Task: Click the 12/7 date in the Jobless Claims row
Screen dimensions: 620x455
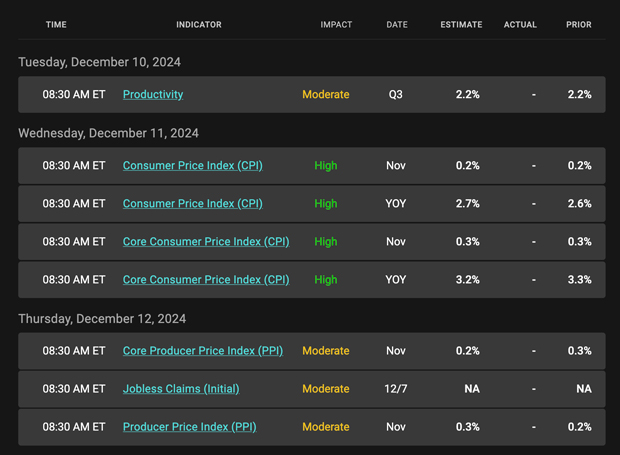Action: (396, 389)
